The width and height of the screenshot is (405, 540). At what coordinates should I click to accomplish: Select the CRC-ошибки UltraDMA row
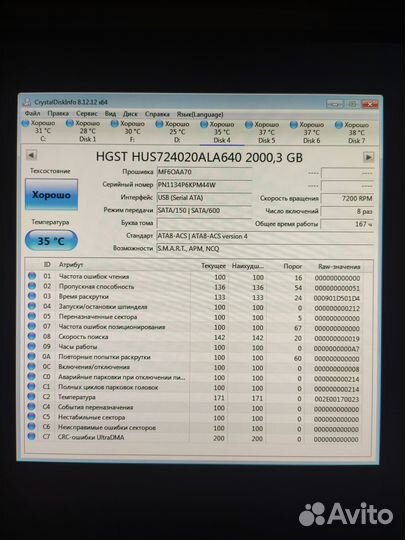[x=195, y=438]
